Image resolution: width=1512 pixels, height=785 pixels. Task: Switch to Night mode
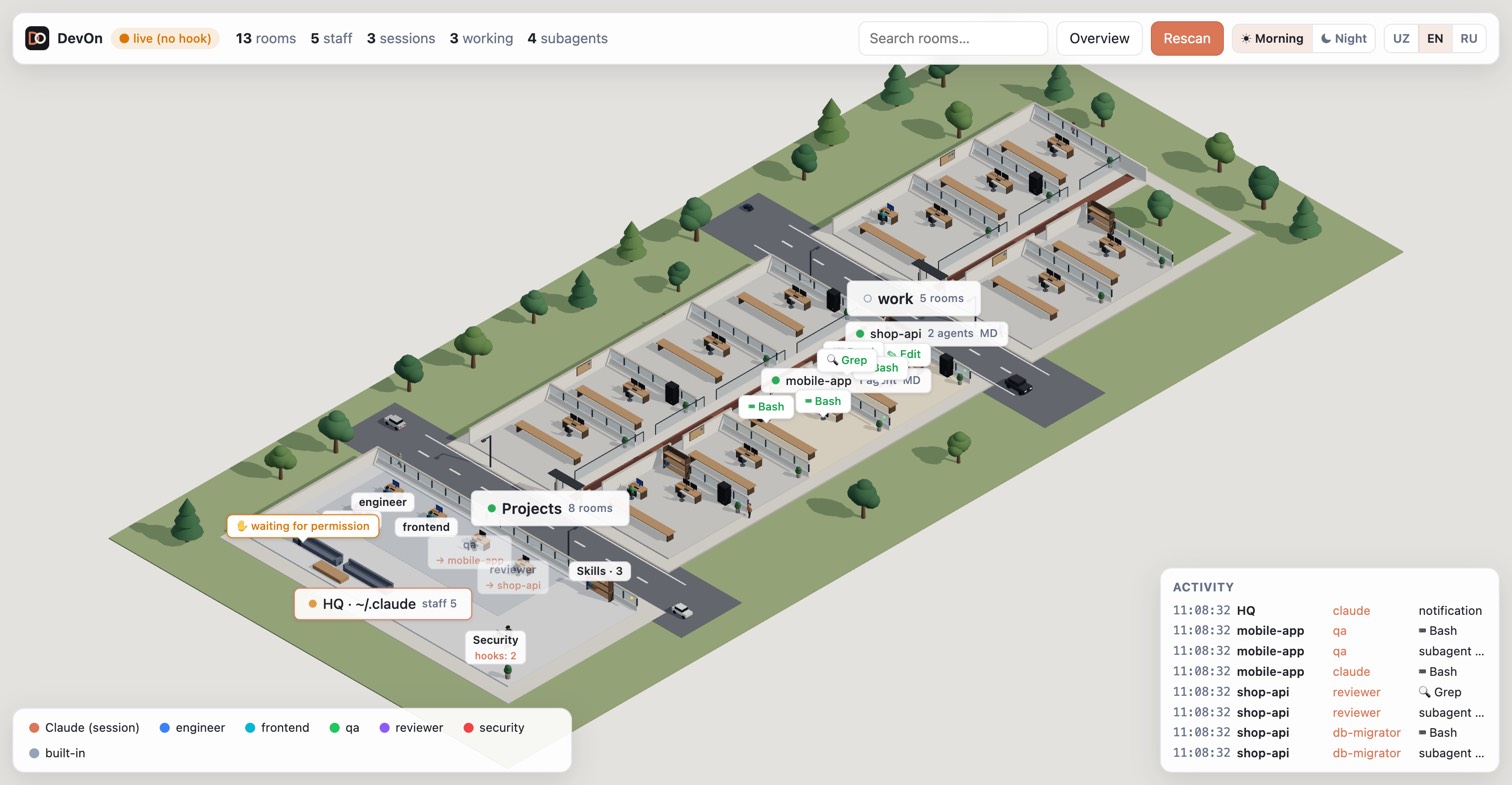coord(1343,38)
